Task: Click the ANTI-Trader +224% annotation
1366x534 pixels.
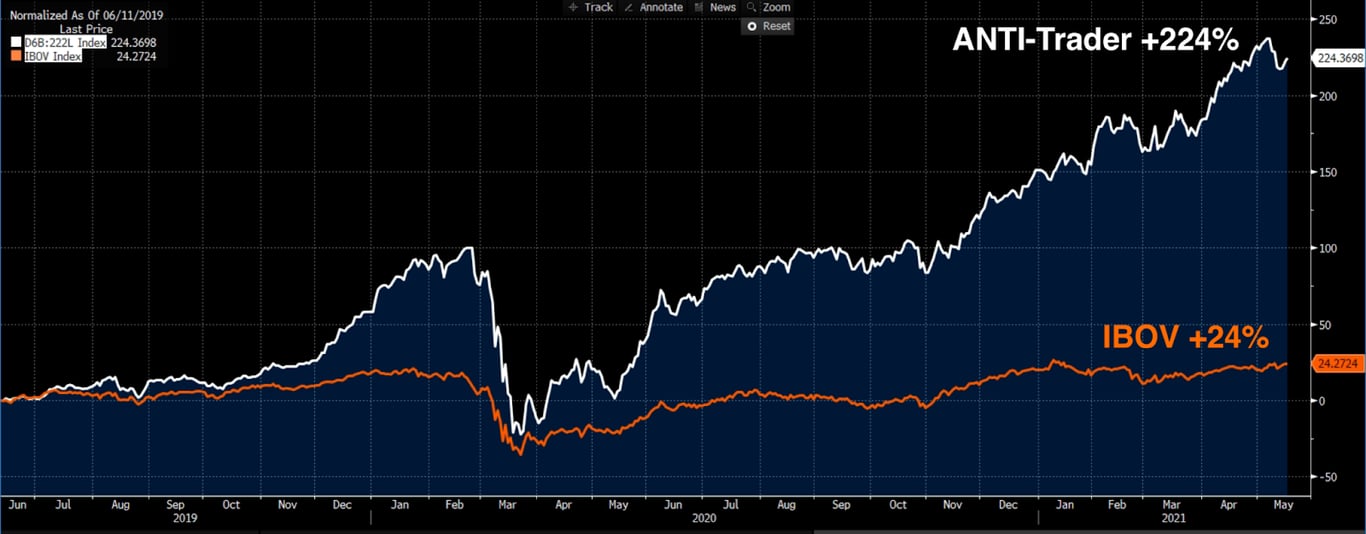Action: click(x=1096, y=41)
